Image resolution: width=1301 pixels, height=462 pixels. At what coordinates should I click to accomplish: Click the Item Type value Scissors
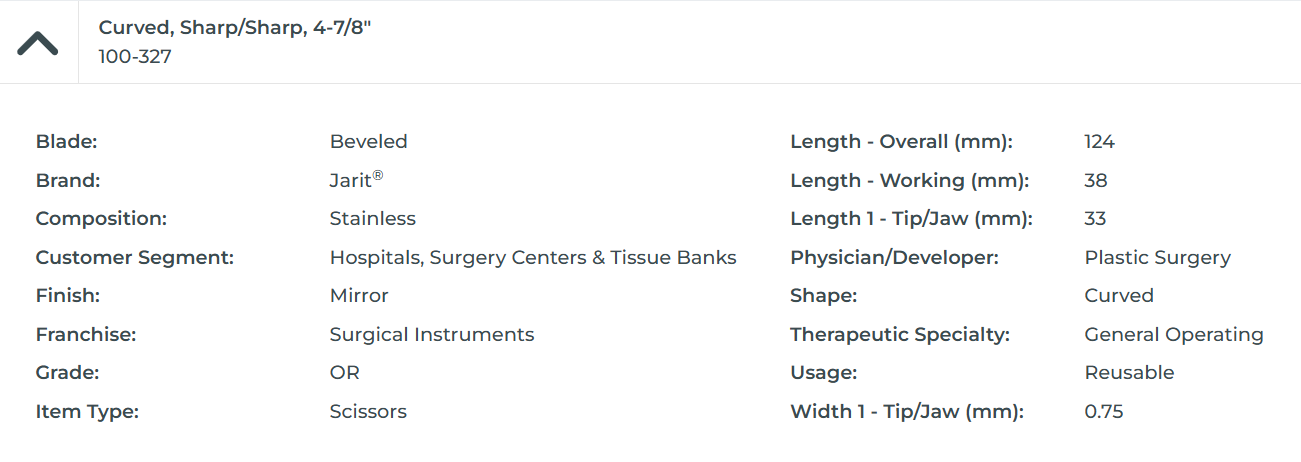point(368,412)
